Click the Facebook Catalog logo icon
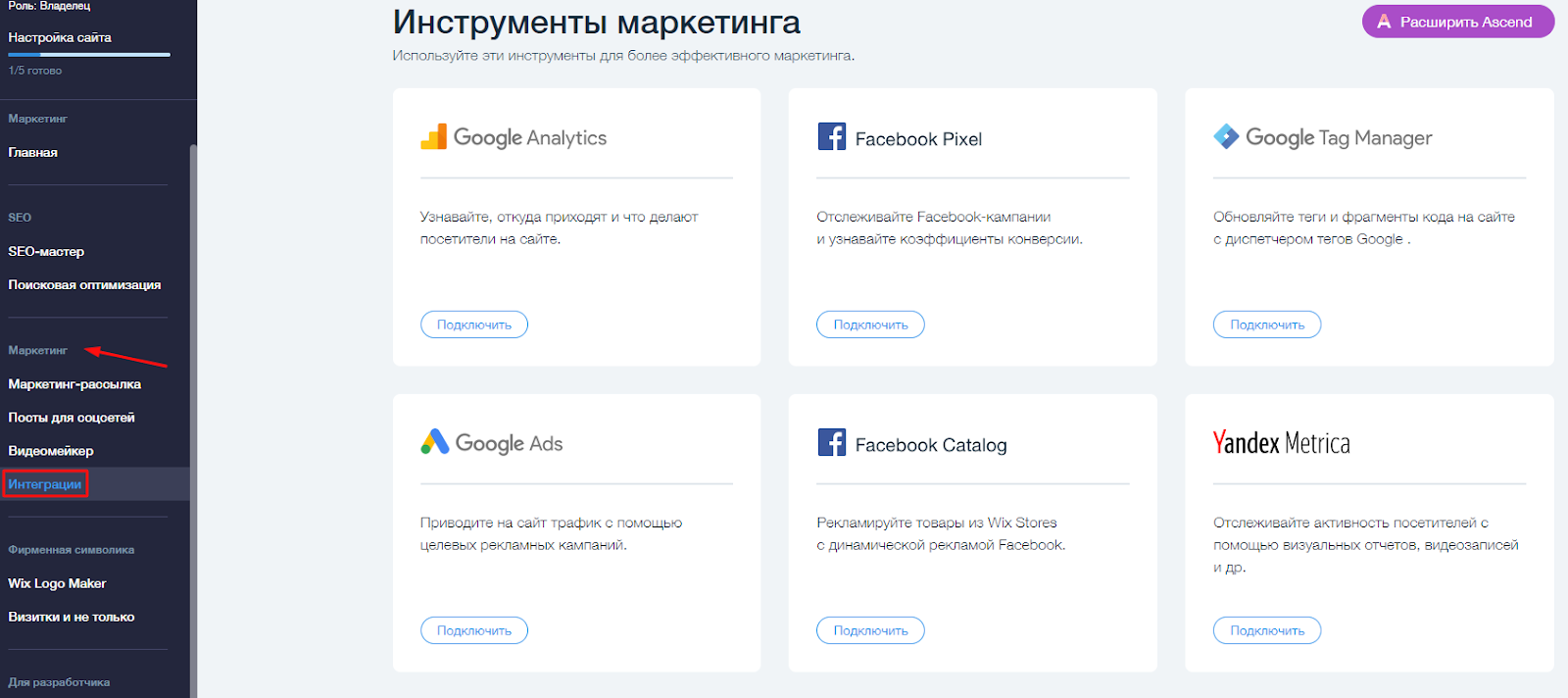The width and height of the screenshot is (1568, 698). pyautogui.click(x=831, y=442)
